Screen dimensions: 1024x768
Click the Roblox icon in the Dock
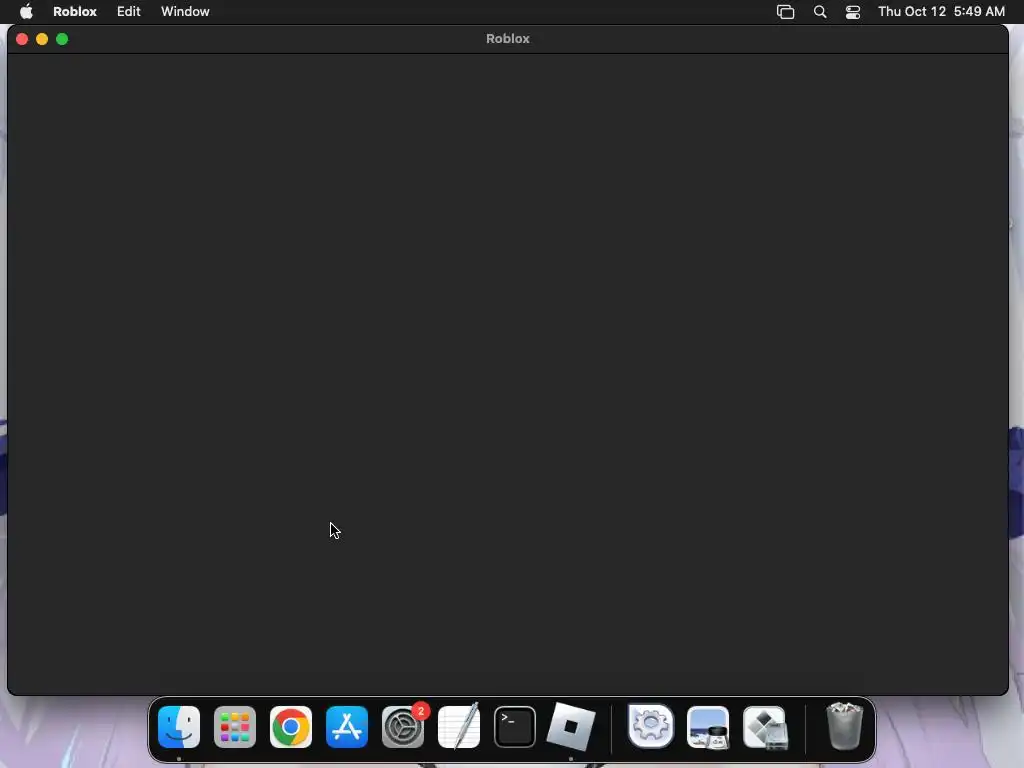pos(571,727)
